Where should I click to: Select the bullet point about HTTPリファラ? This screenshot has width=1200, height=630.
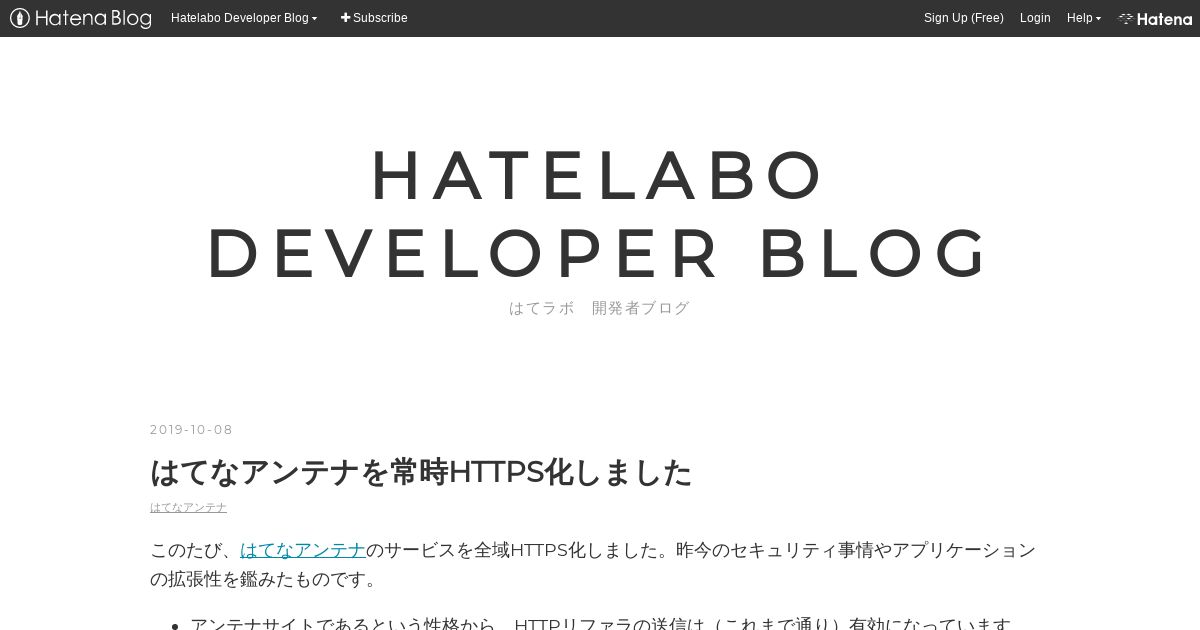click(600, 624)
